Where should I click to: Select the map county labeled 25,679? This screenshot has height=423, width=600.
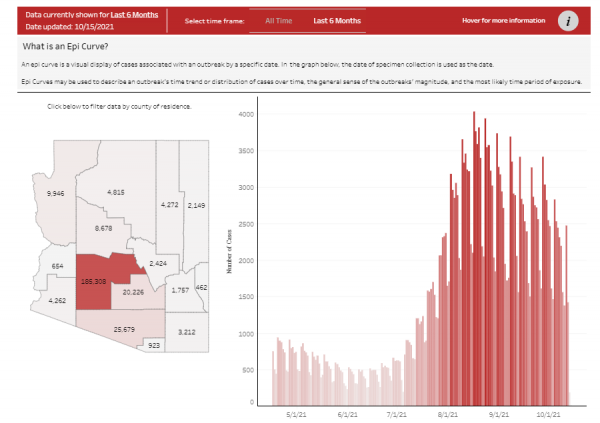pos(123,329)
